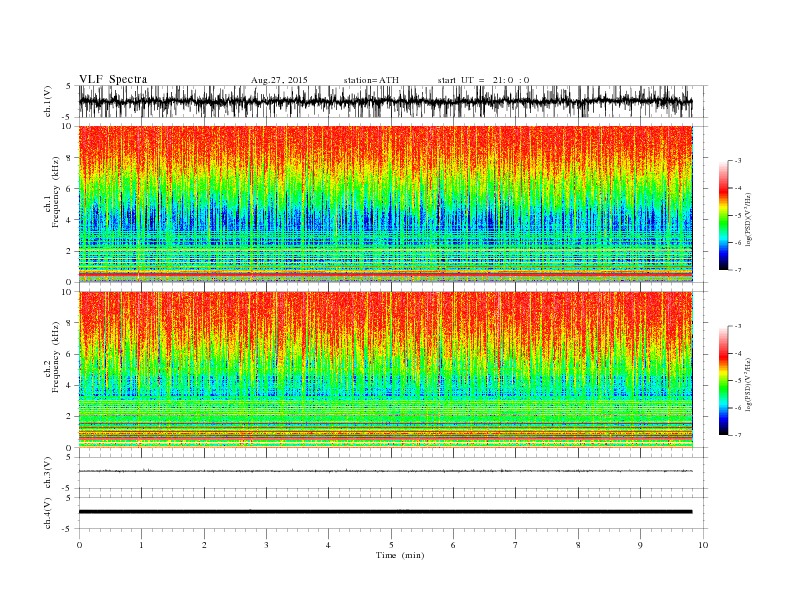Click the "ch.3(V)" axis label
Screen dimensions: 792x612
[48, 473]
